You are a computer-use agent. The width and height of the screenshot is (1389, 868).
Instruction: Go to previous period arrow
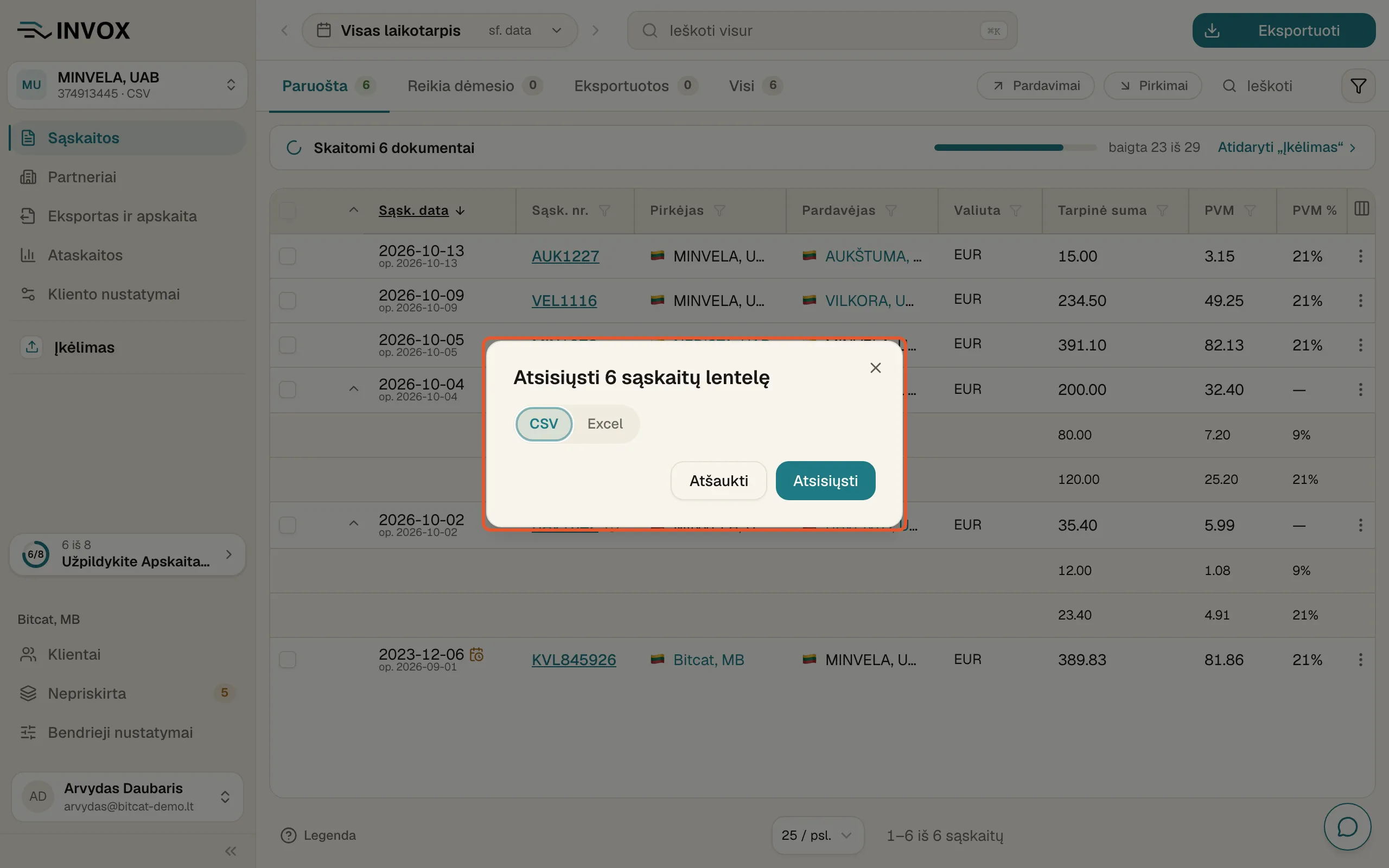(284, 30)
